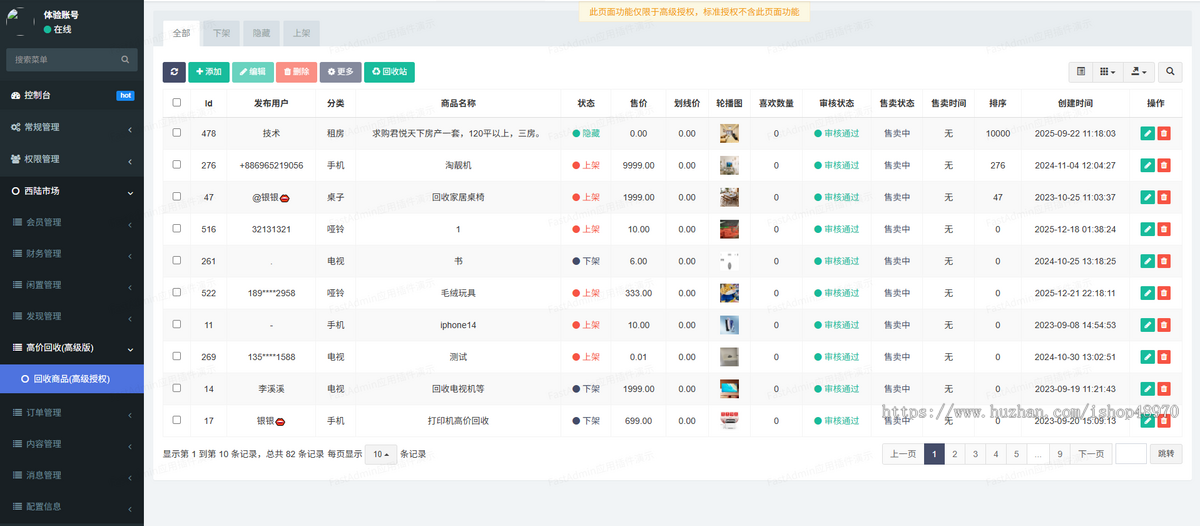The image size is (1200, 526).
Task: Check the box for row 261
Action: point(177,260)
